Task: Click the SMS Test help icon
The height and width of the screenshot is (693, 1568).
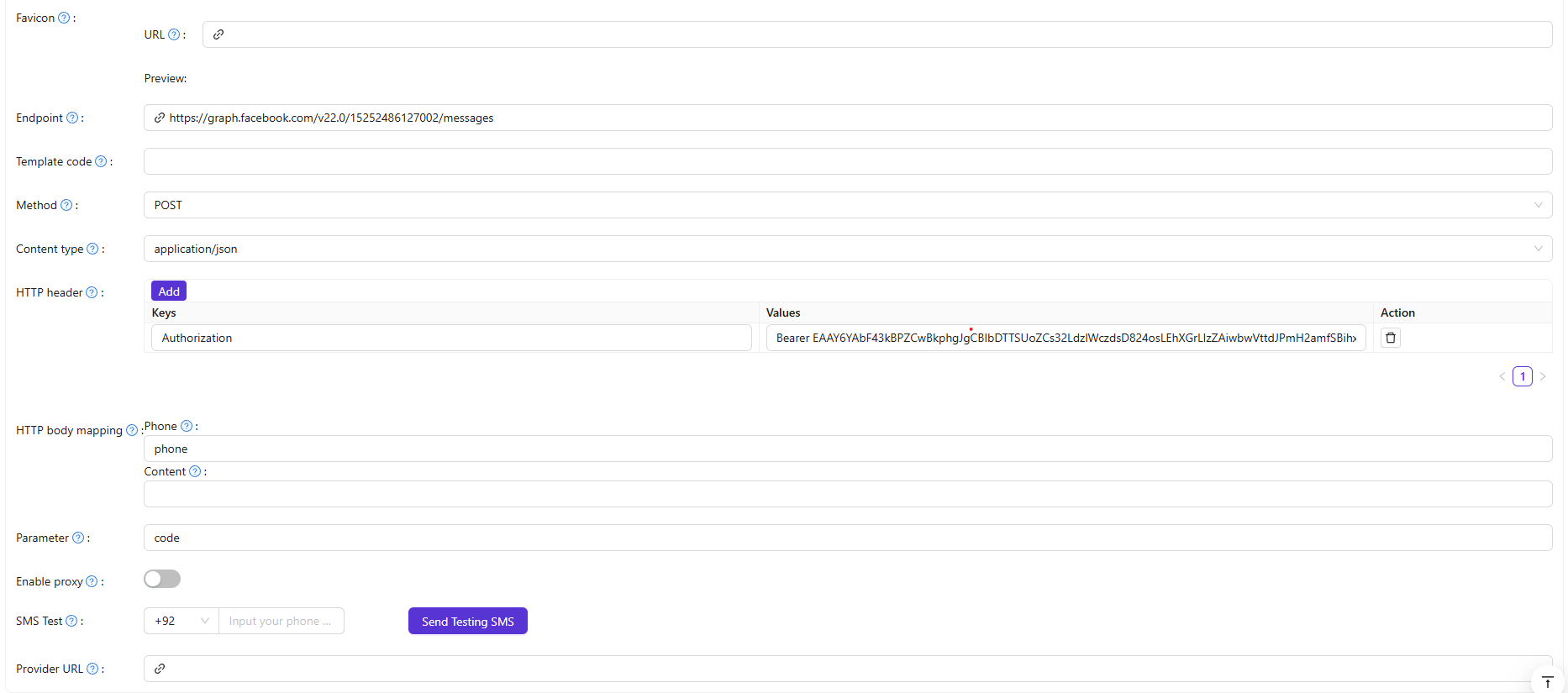Action: pyautogui.click(x=71, y=621)
